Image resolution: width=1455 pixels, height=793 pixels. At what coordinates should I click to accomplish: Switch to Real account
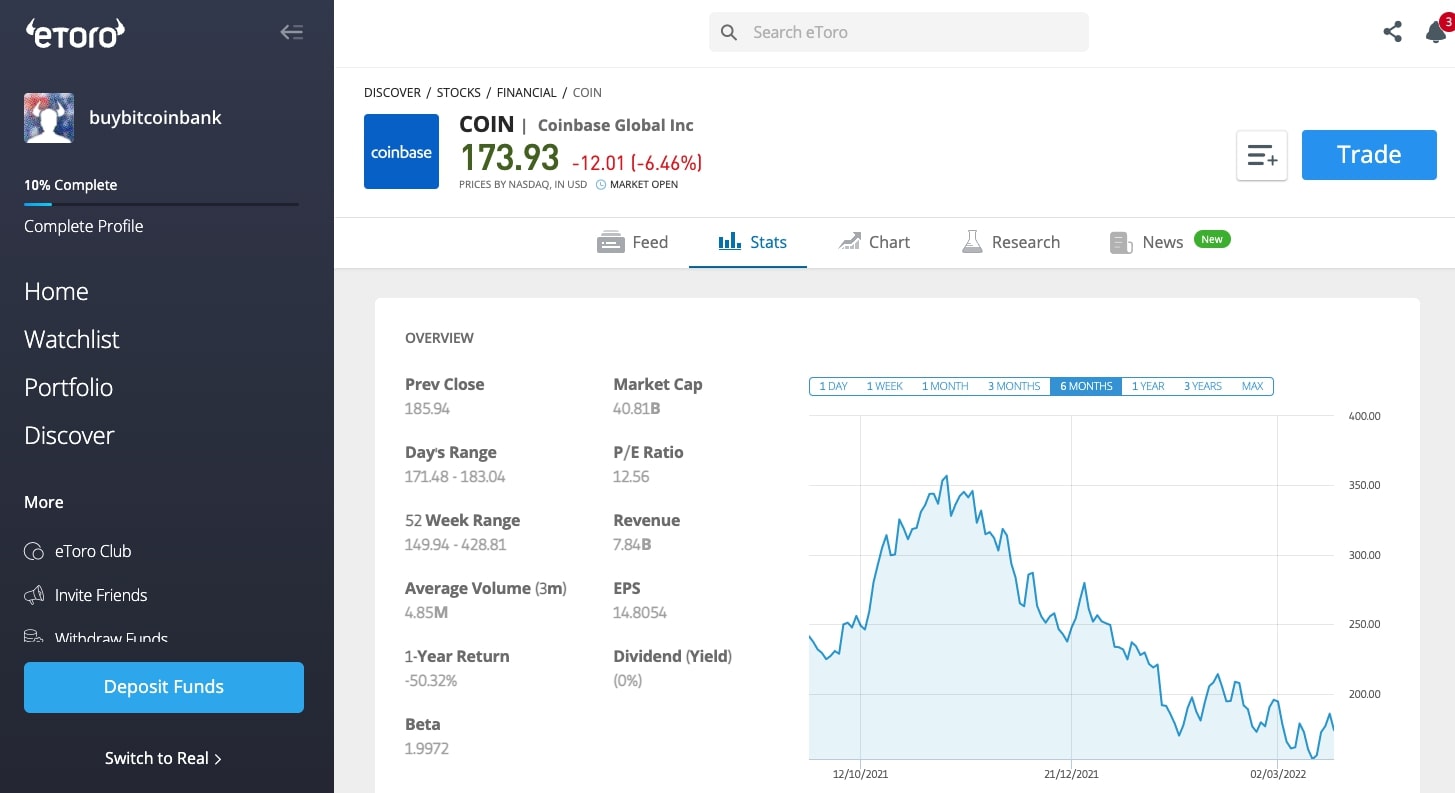click(163, 758)
